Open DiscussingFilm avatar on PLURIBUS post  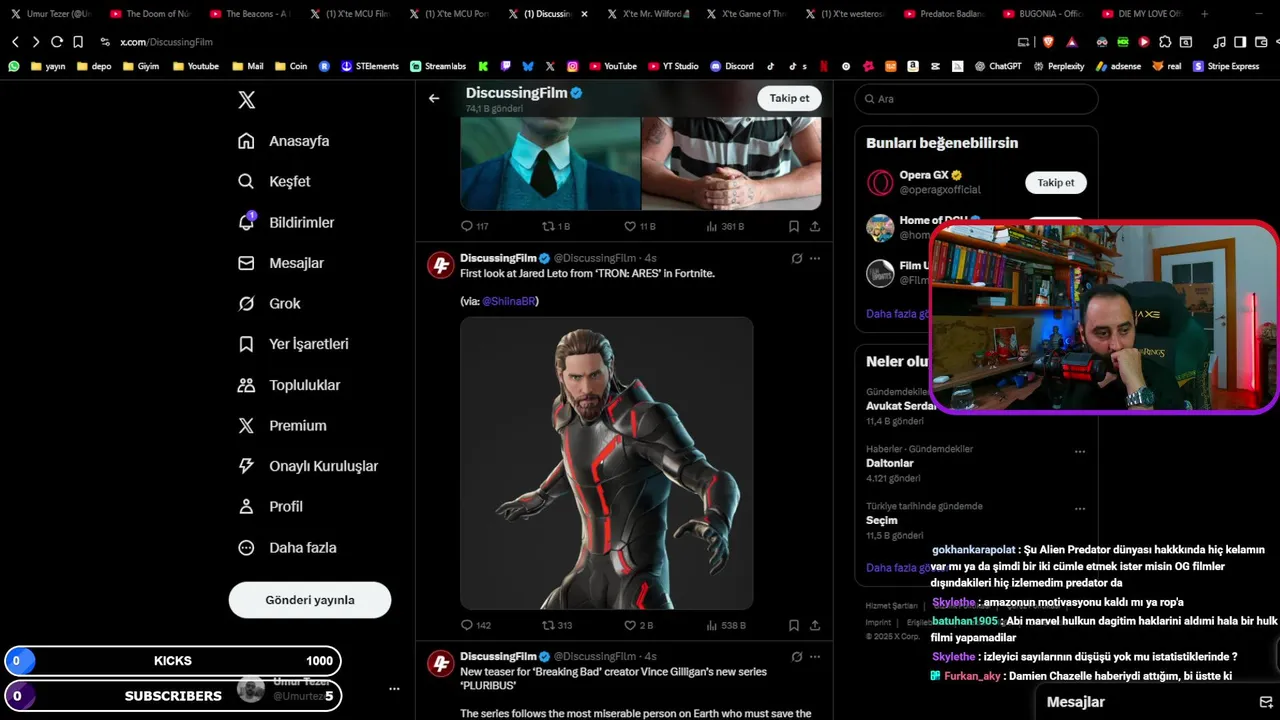441,664
